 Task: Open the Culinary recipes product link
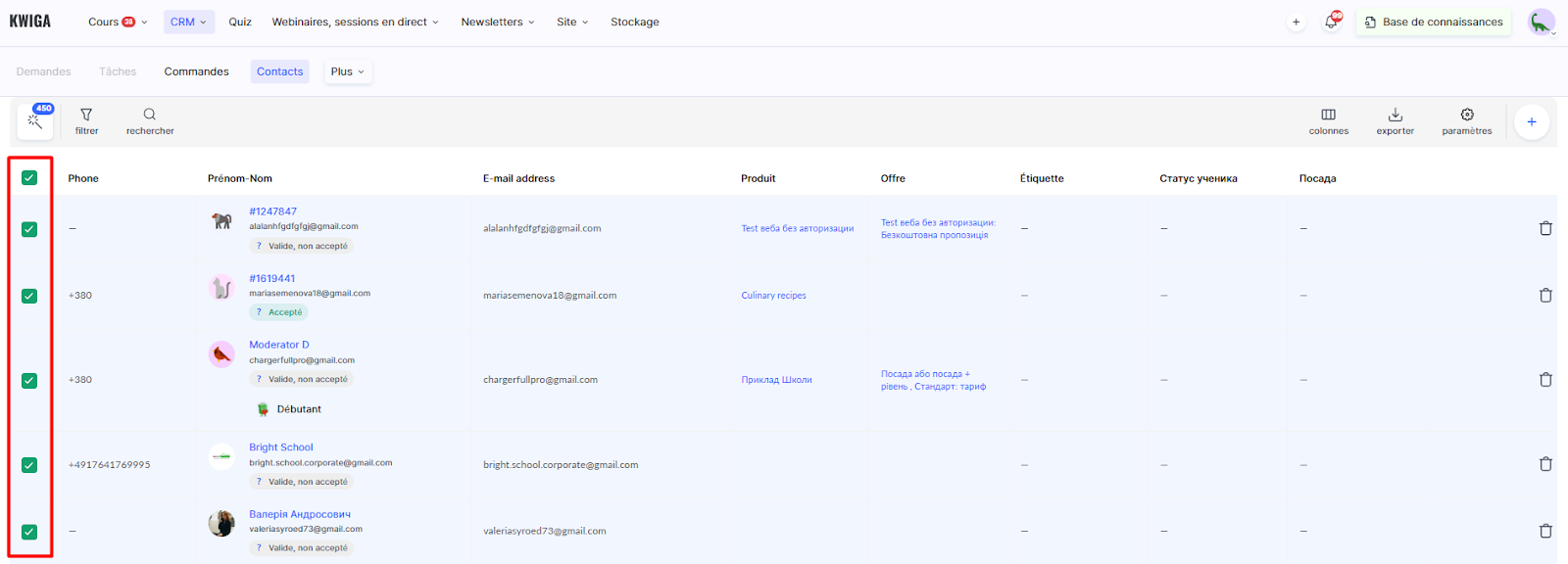pos(773,296)
